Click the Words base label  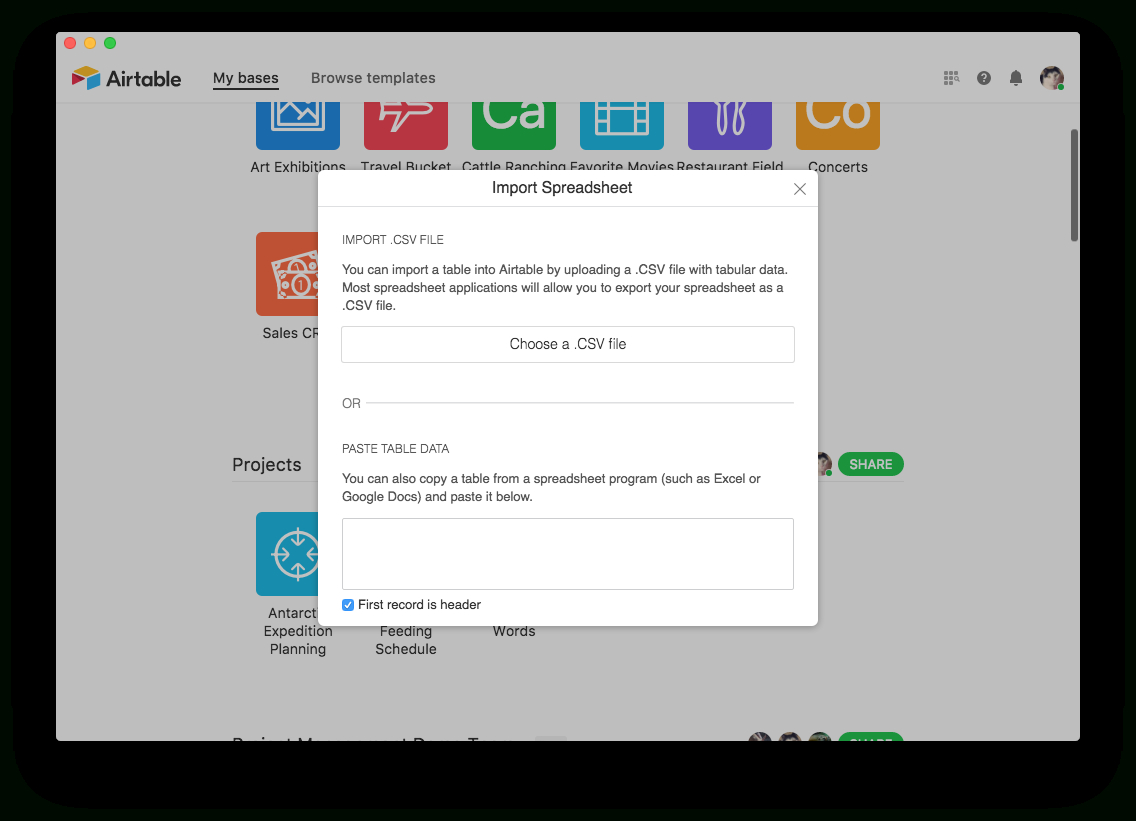[x=514, y=631]
